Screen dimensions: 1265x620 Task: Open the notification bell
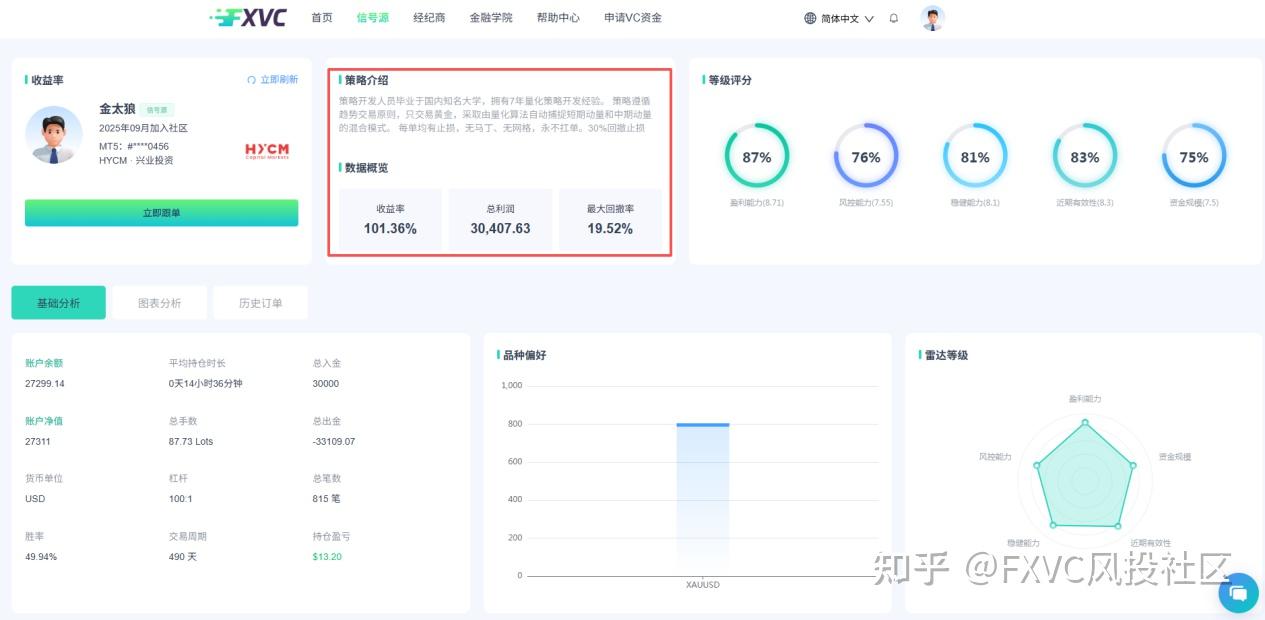(x=894, y=18)
